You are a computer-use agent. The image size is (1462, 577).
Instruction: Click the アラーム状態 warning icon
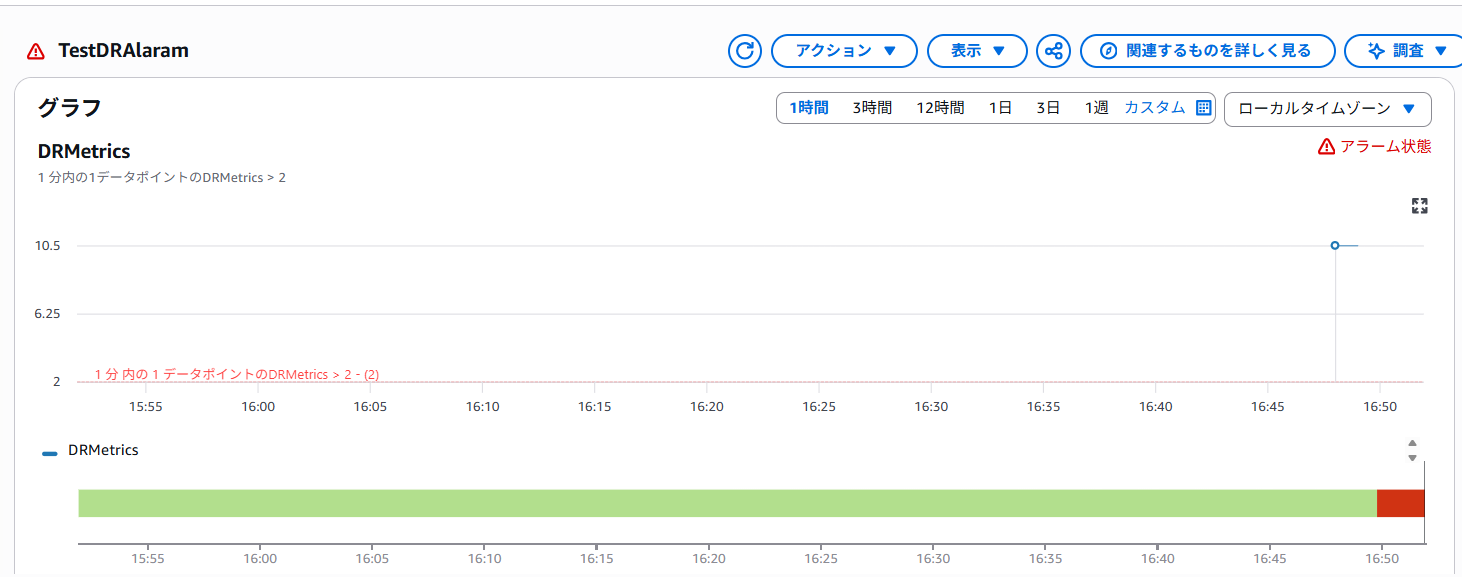click(x=1327, y=147)
